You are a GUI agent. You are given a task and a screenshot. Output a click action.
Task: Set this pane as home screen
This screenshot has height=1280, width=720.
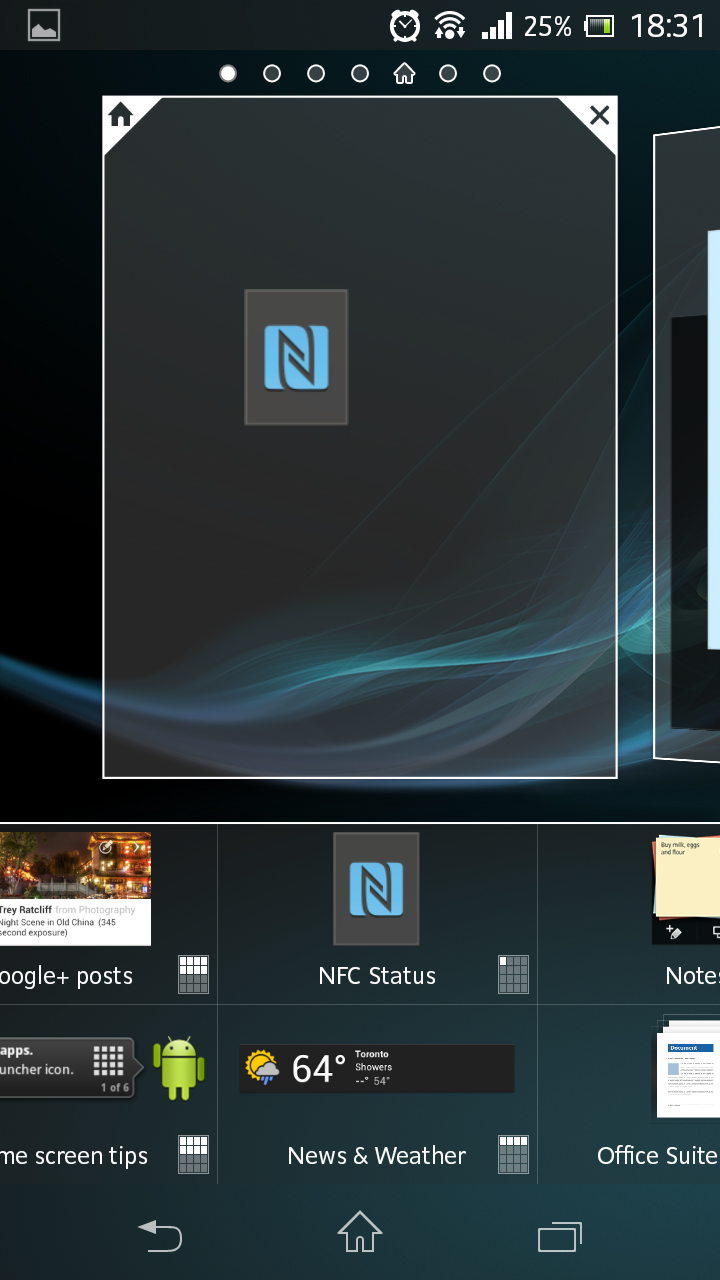pyautogui.click(x=121, y=115)
